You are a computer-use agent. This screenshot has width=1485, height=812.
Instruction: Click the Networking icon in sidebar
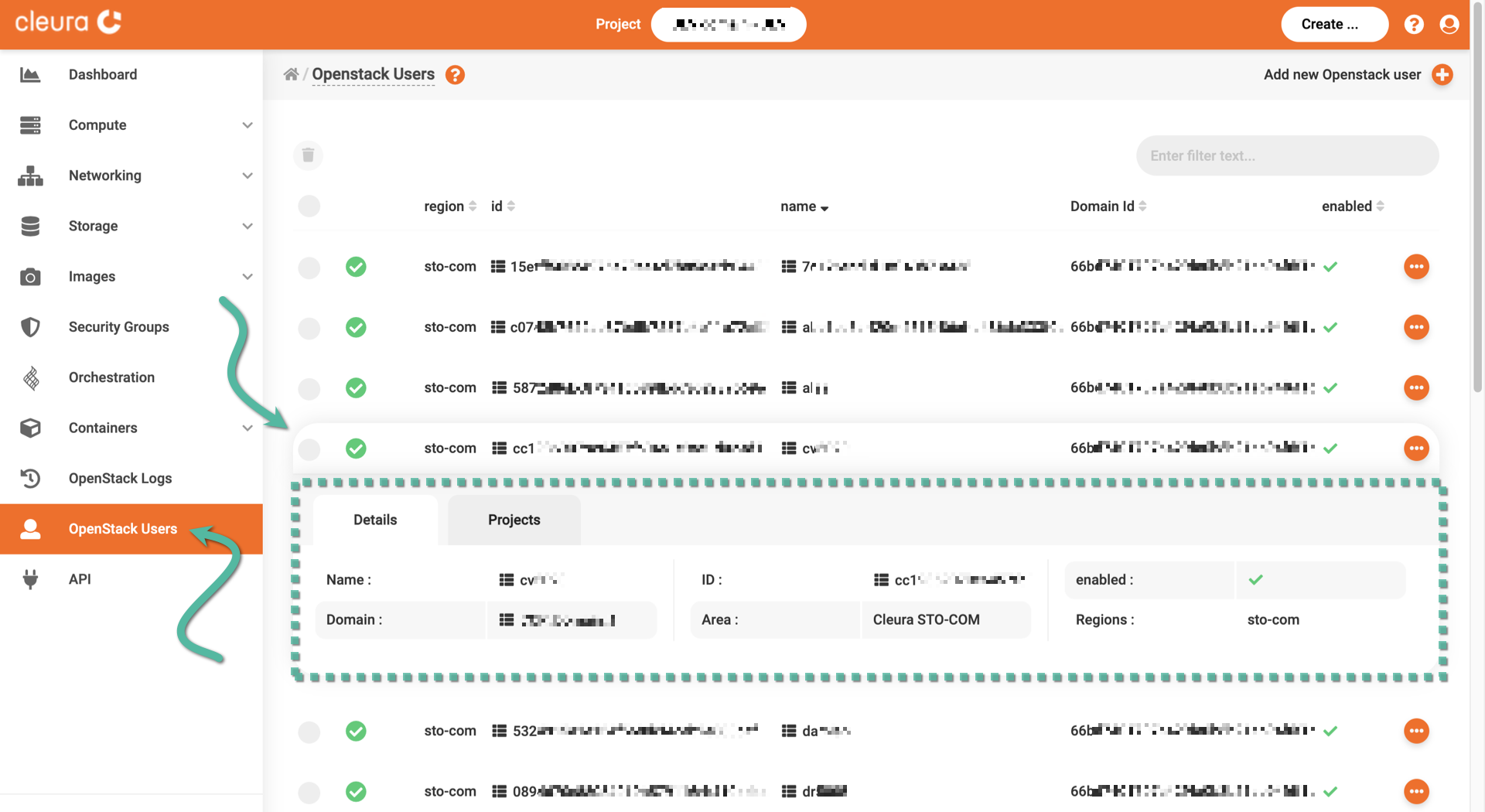pos(30,176)
